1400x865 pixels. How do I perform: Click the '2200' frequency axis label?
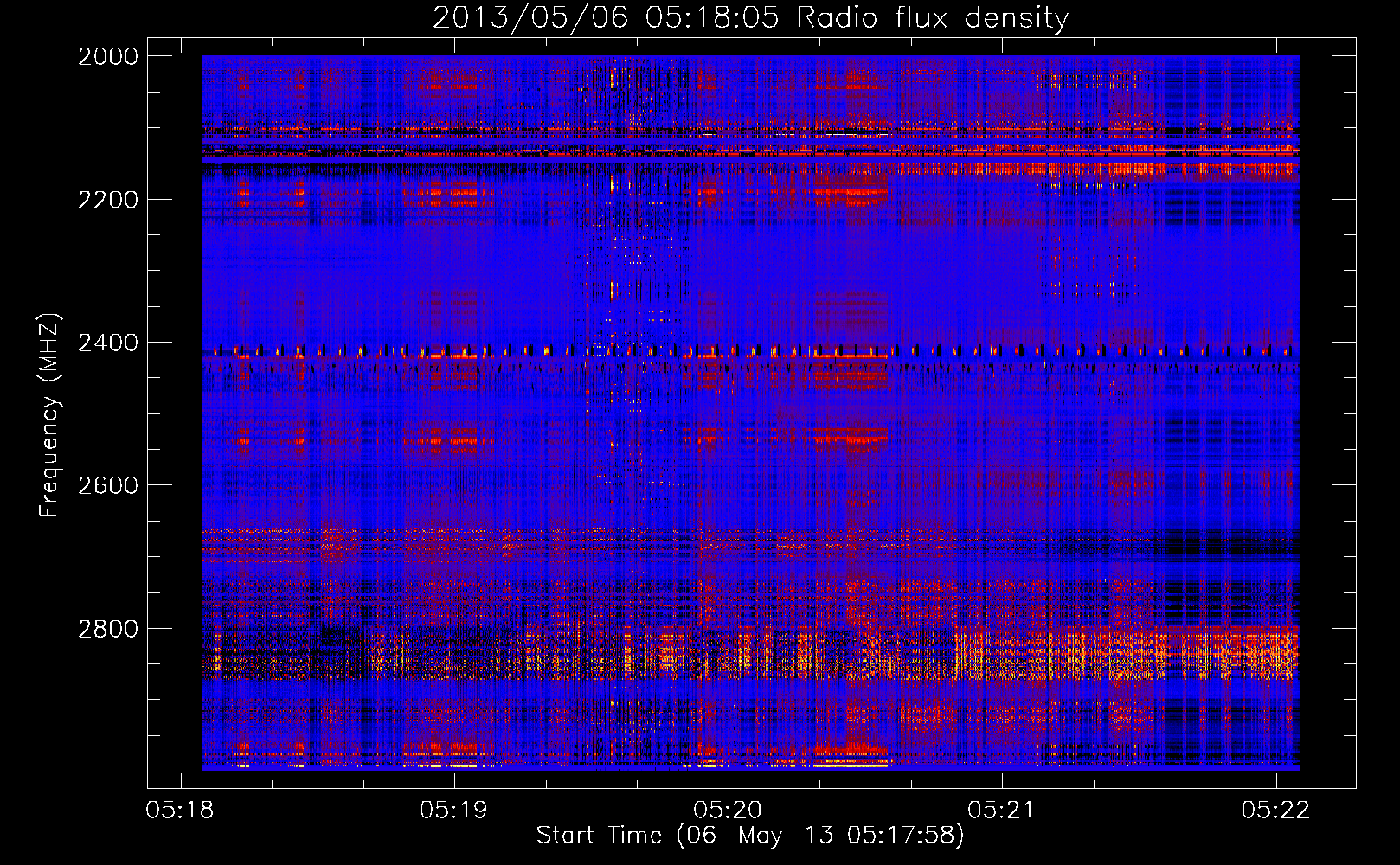tap(108, 200)
